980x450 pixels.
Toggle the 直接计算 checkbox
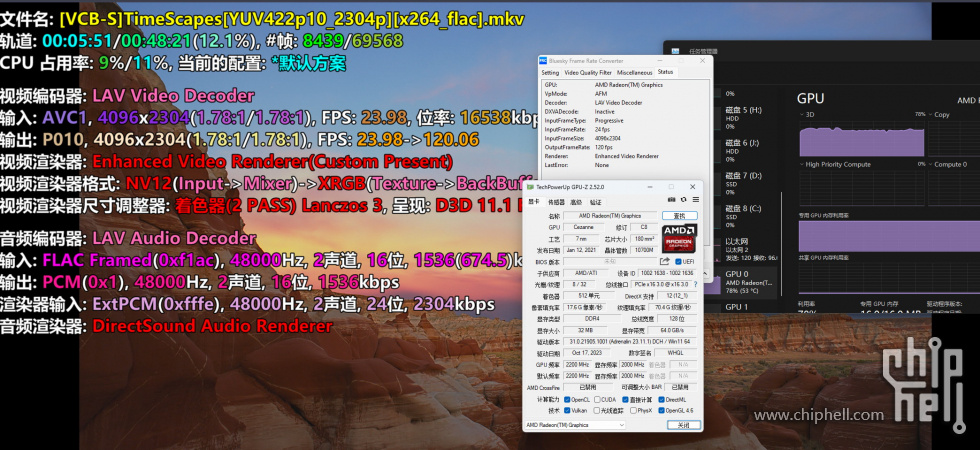(x=626, y=399)
